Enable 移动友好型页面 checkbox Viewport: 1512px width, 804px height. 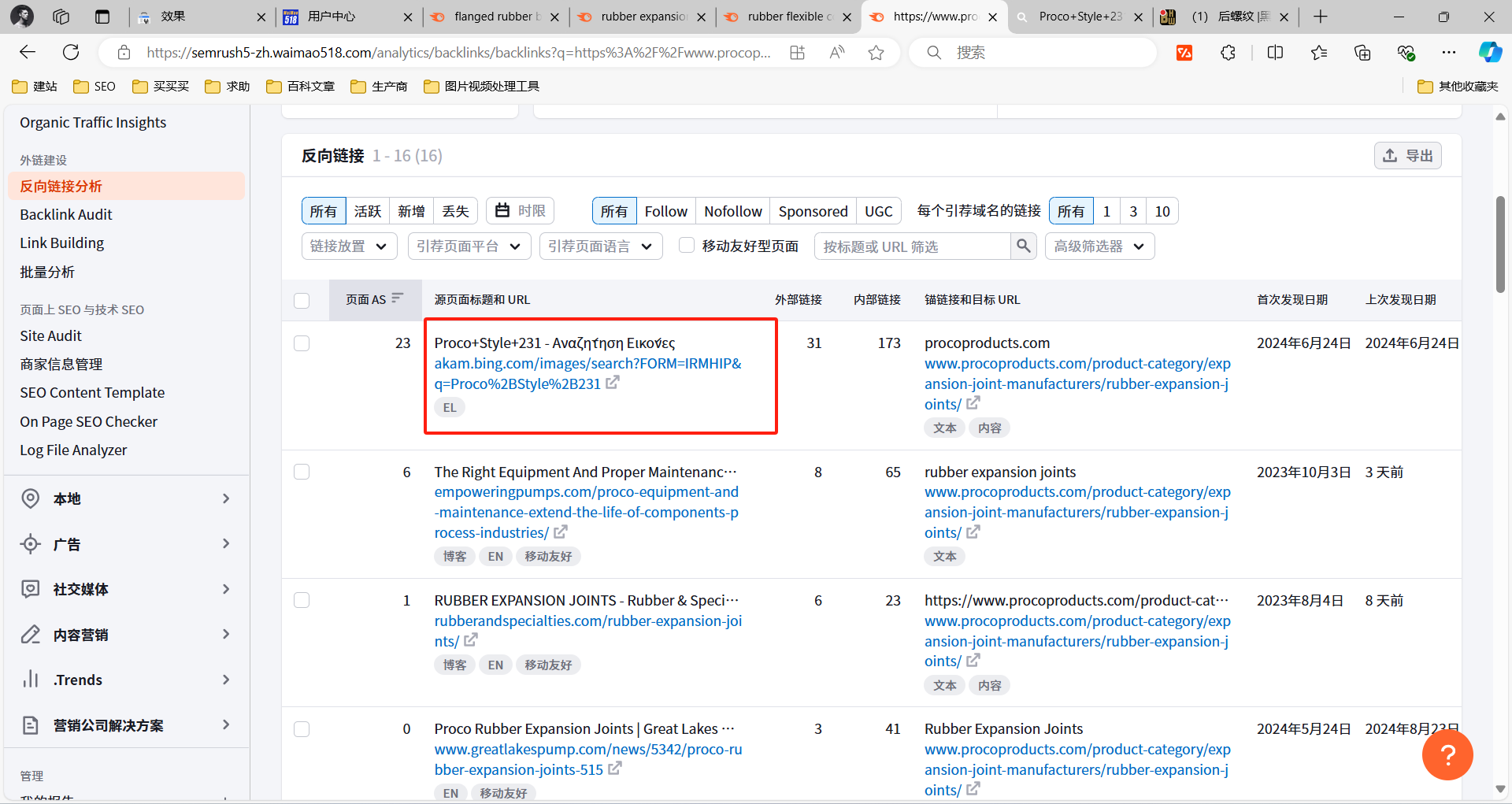pyautogui.click(x=687, y=246)
